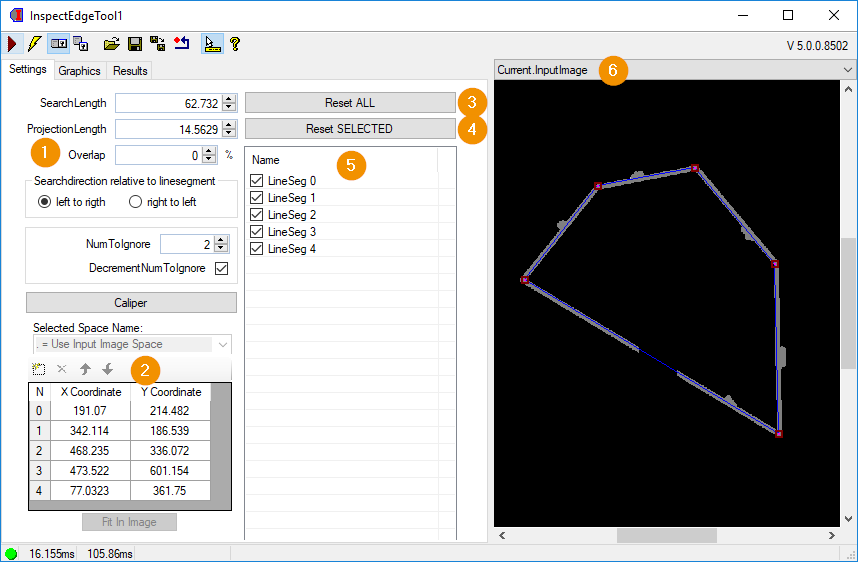
Task: Move the selected point down with arrow icon
Action: tap(108, 369)
